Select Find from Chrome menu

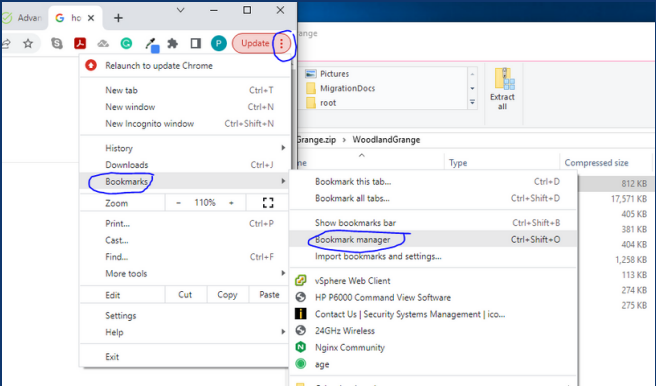tap(184, 257)
